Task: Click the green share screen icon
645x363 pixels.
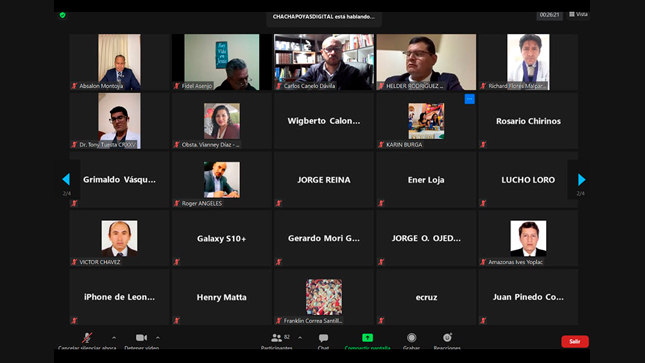Action: tap(367, 337)
